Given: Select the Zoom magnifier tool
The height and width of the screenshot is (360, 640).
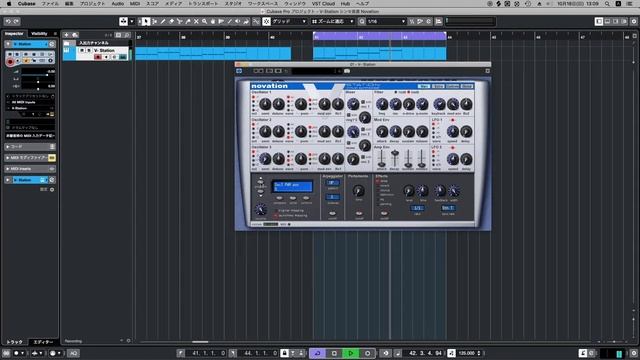Looking at the screenshot, I should [204, 21].
